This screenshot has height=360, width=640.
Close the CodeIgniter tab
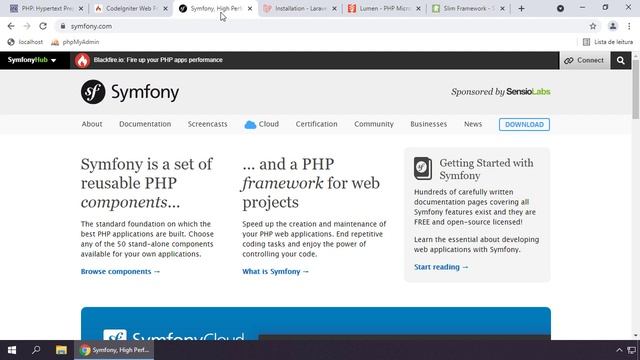click(165, 9)
